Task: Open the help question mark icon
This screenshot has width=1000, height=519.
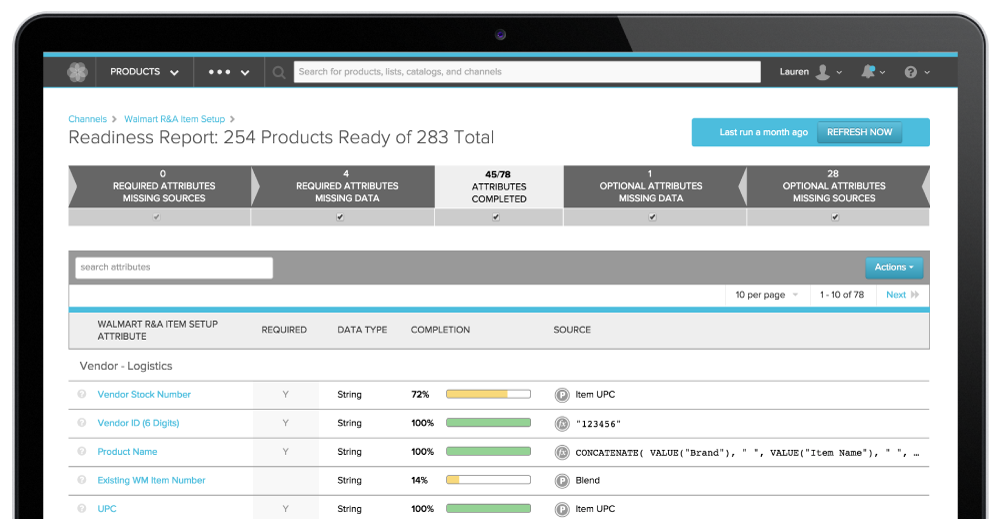Action: pos(910,72)
